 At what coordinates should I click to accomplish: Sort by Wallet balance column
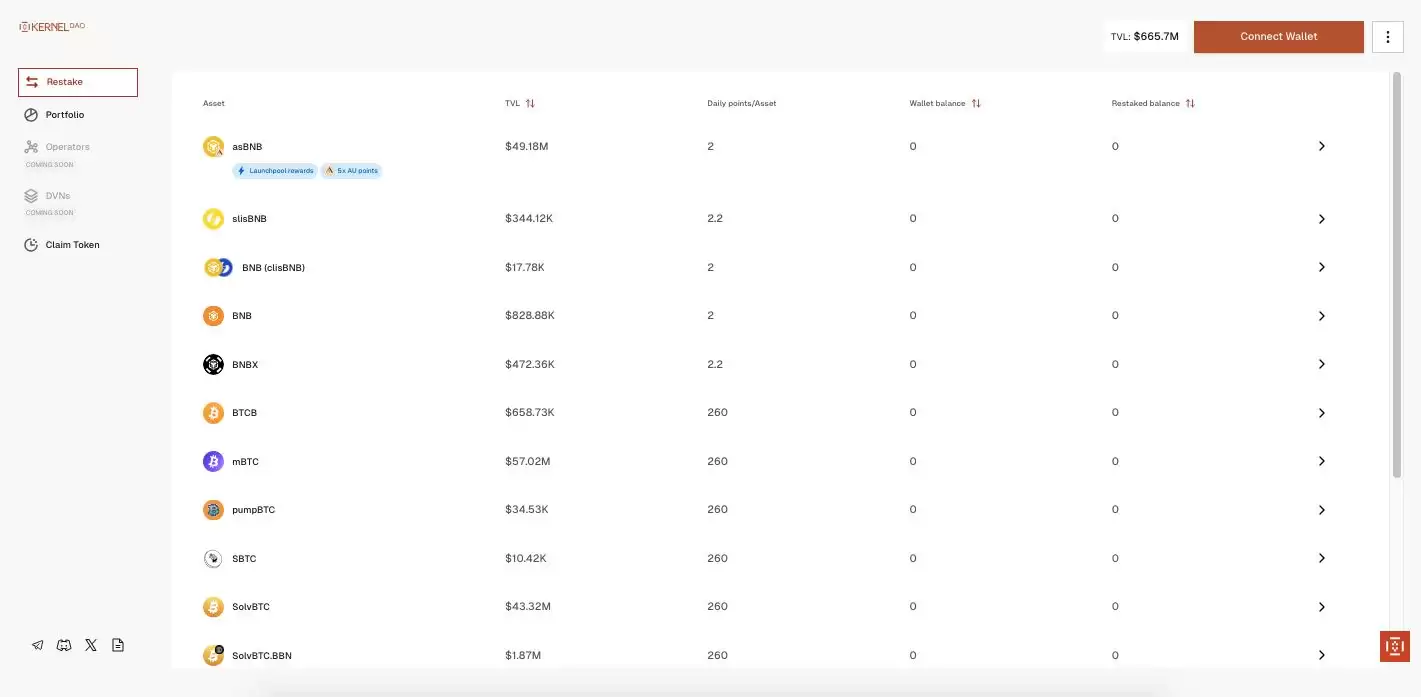tap(976, 103)
